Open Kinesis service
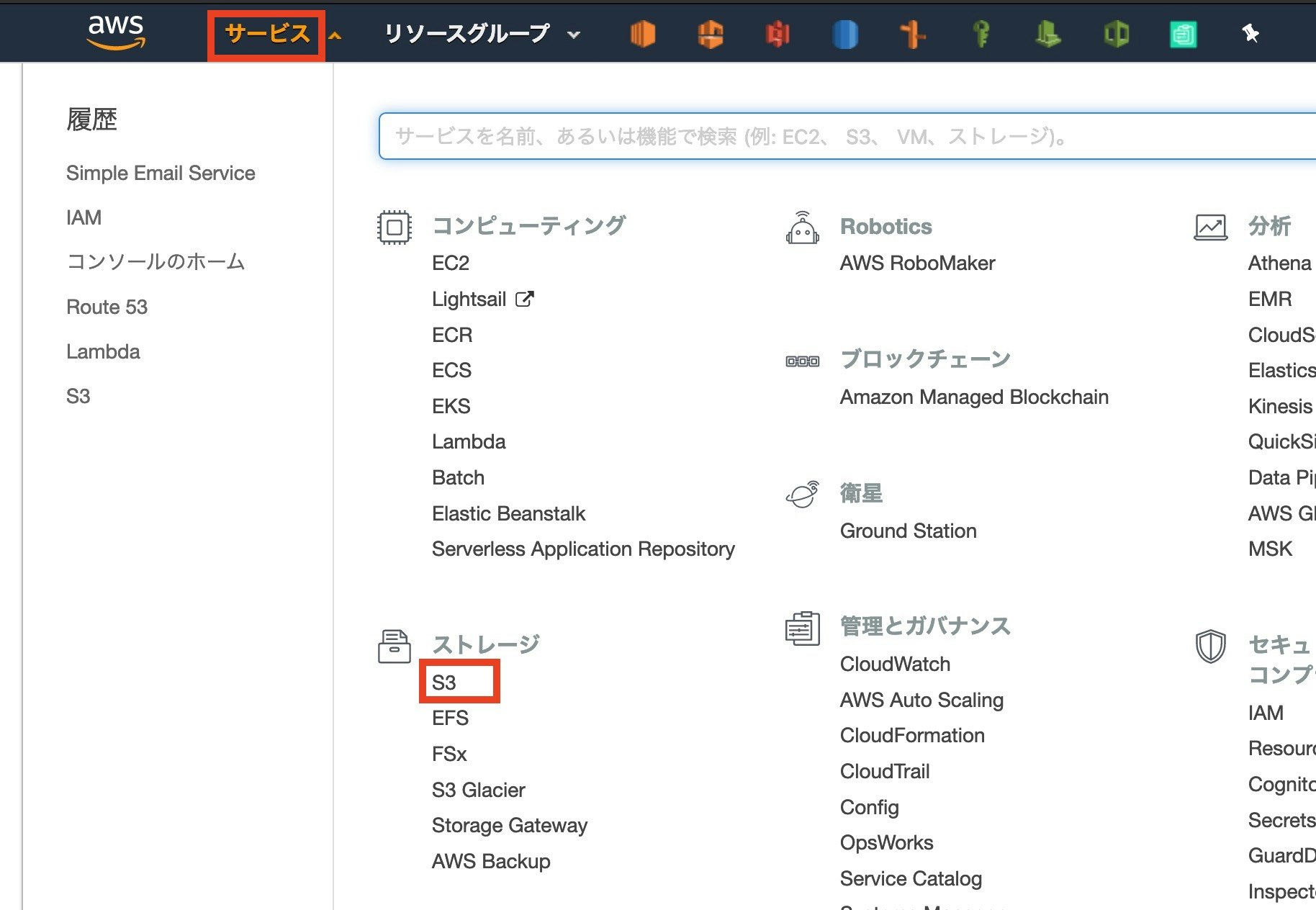The image size is (1316, 910). pos(1280,406)
